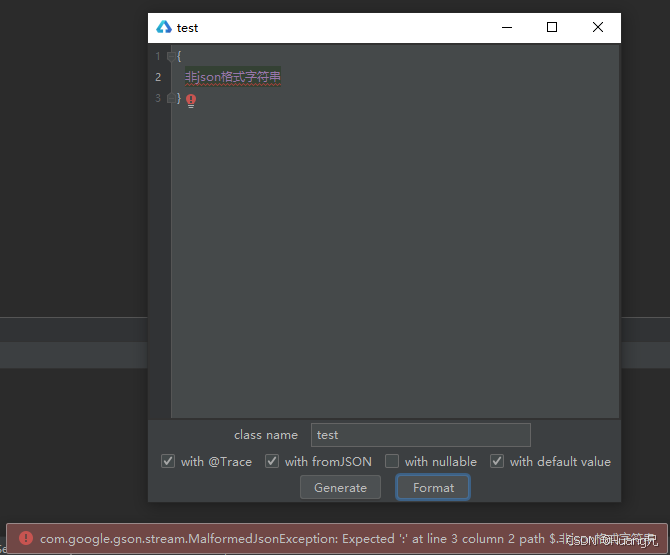
Task: Click the 非json格式字符串 text on line 2
Action: pyautogui.click(x=233, y=77)
